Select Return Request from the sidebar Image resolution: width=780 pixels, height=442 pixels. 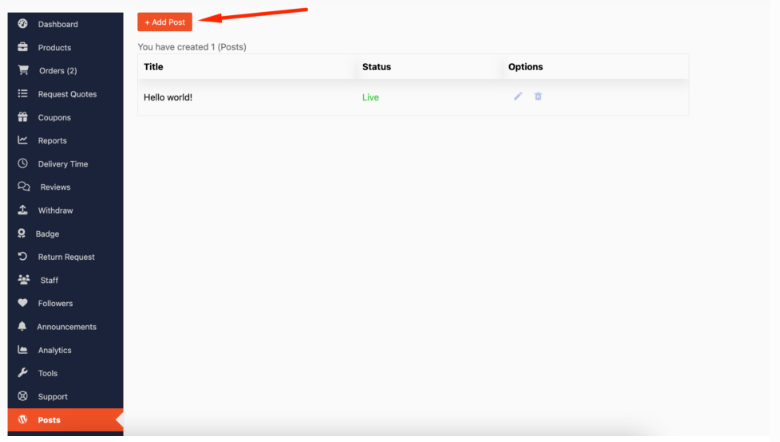coord(66,257)
